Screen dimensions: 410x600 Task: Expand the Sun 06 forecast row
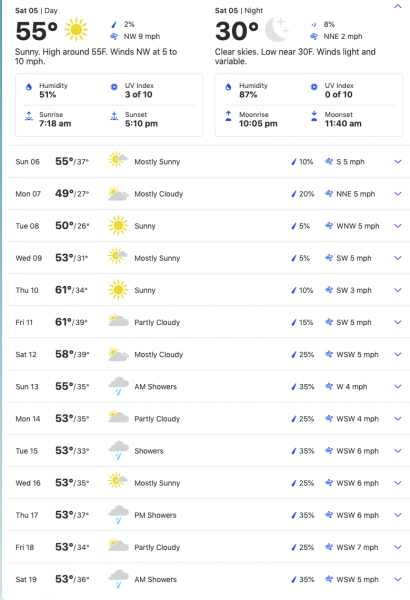398,161
